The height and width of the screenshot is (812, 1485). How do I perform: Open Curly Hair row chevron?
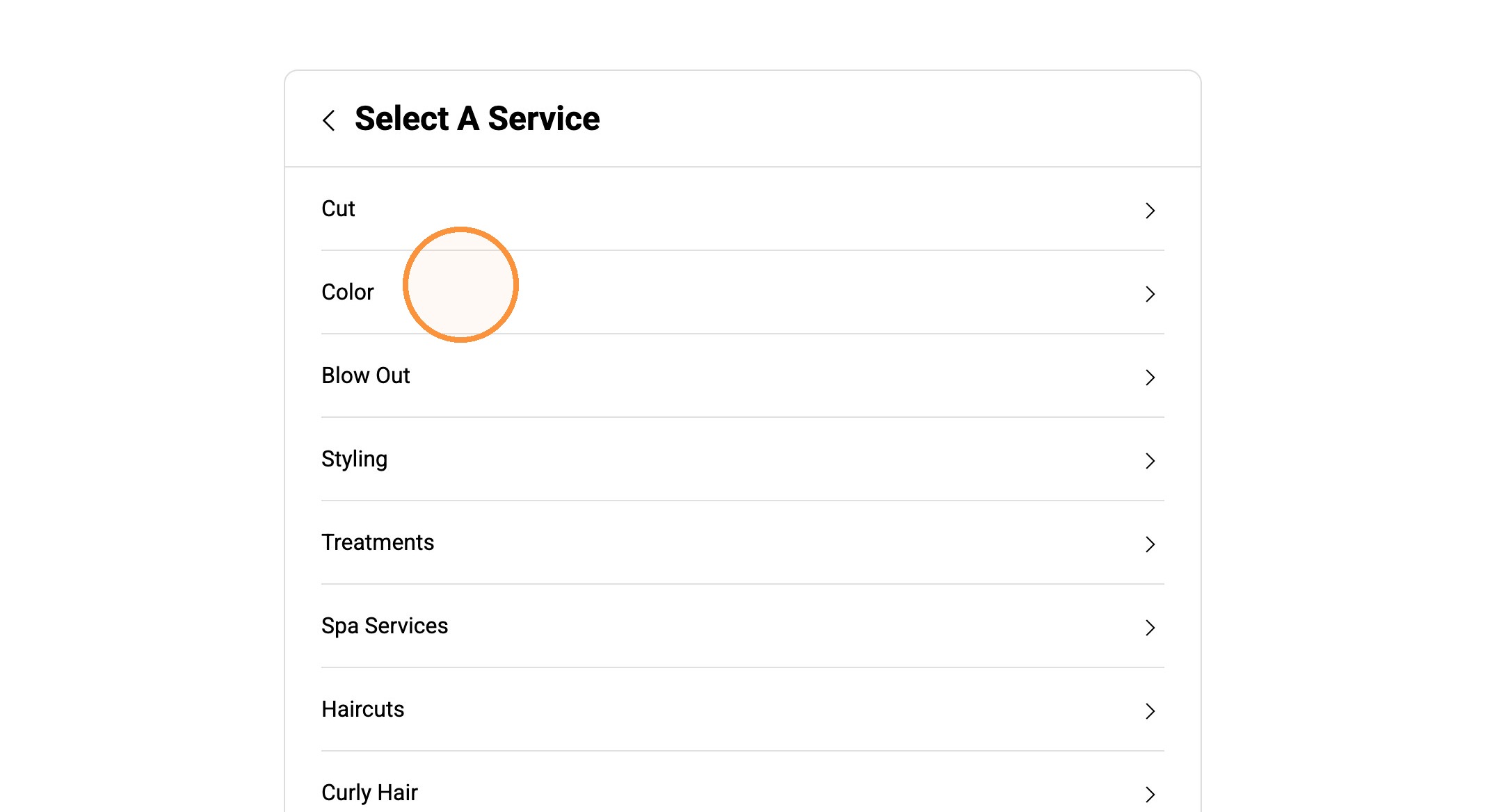tap(1150, 795)
